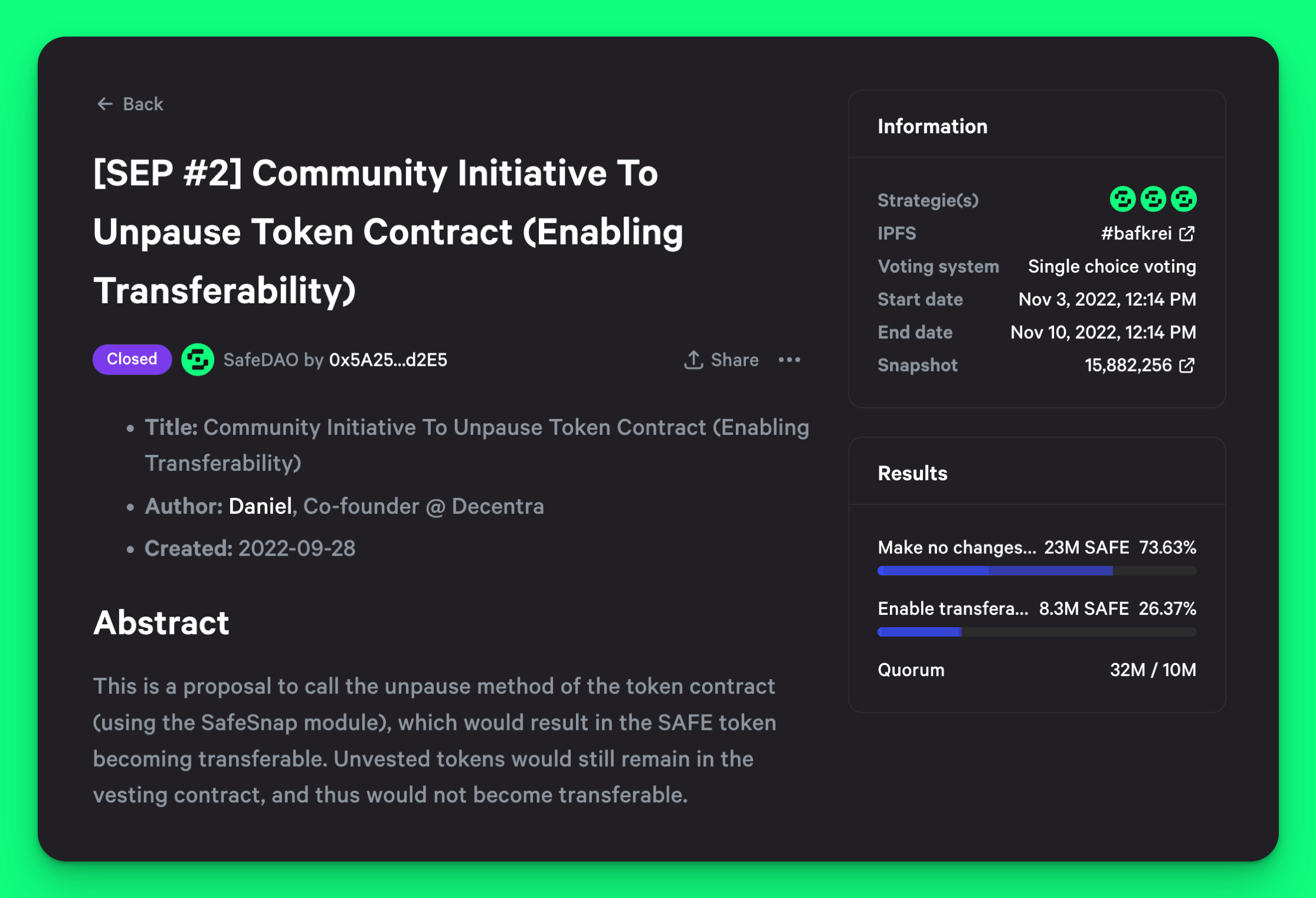This screenshot has width=1316, height=898.
Task: Click the 'Make no changes' progress bar
Action: 1037,571
